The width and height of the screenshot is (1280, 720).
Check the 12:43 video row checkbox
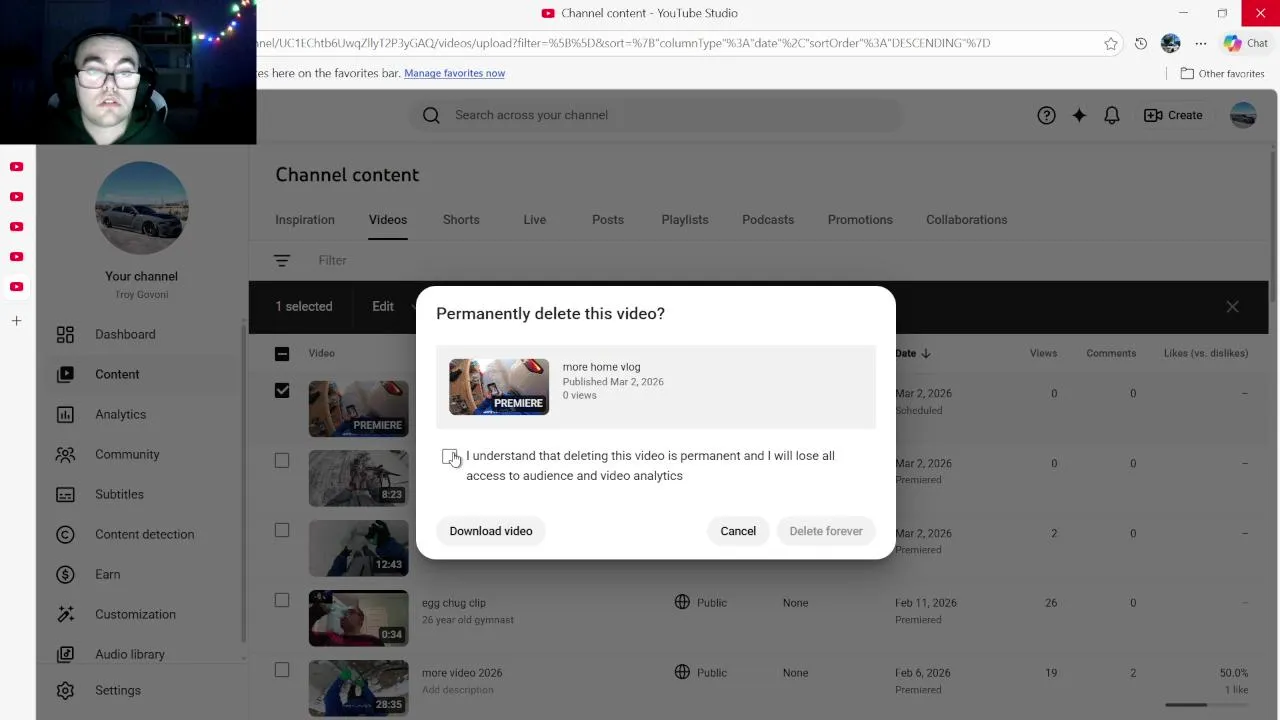pyautogui.click(x=282, y=530)
